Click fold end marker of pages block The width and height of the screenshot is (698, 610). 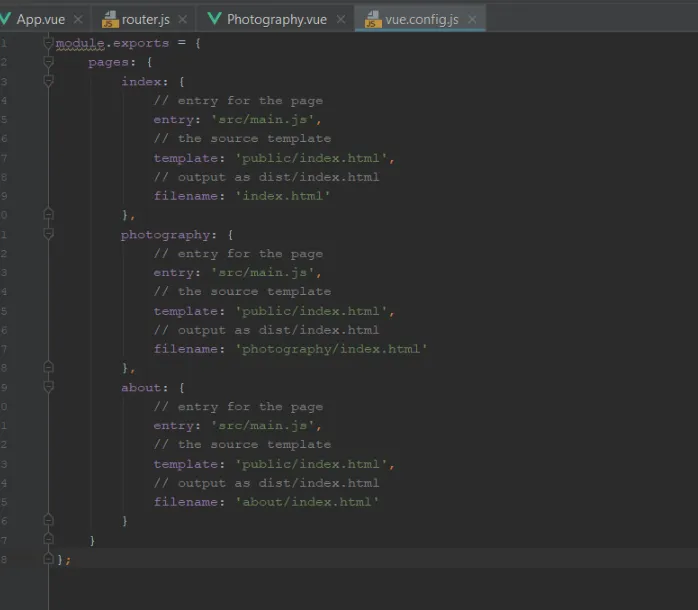click(x=49, y=540)
